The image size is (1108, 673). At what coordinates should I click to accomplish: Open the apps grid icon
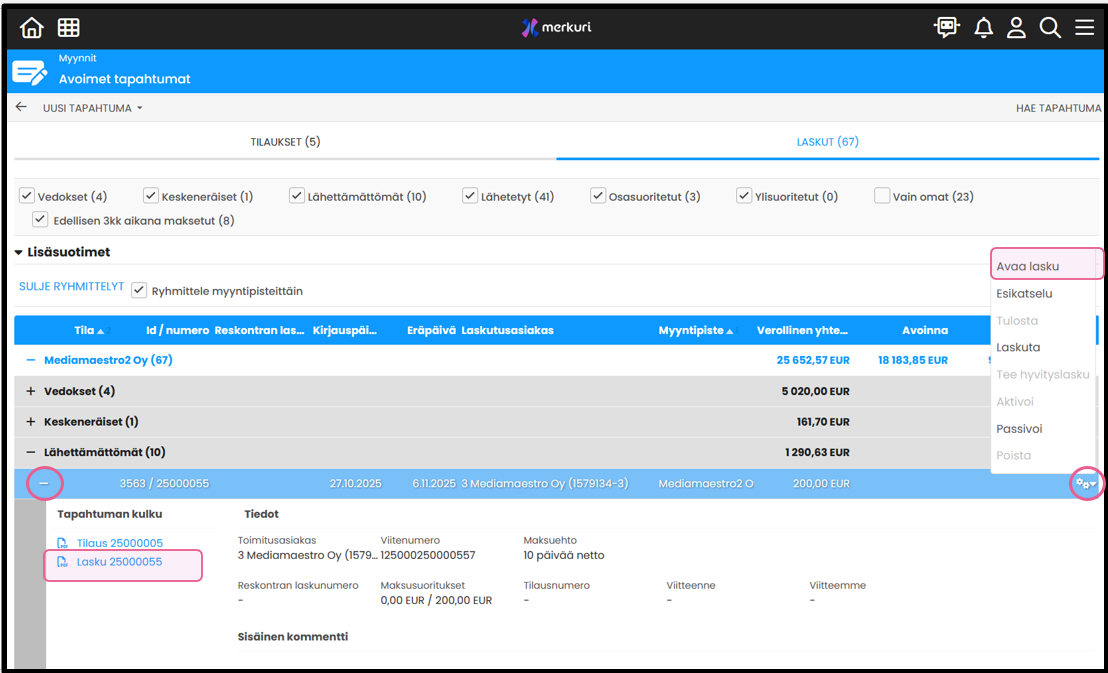tap(68, 28)
